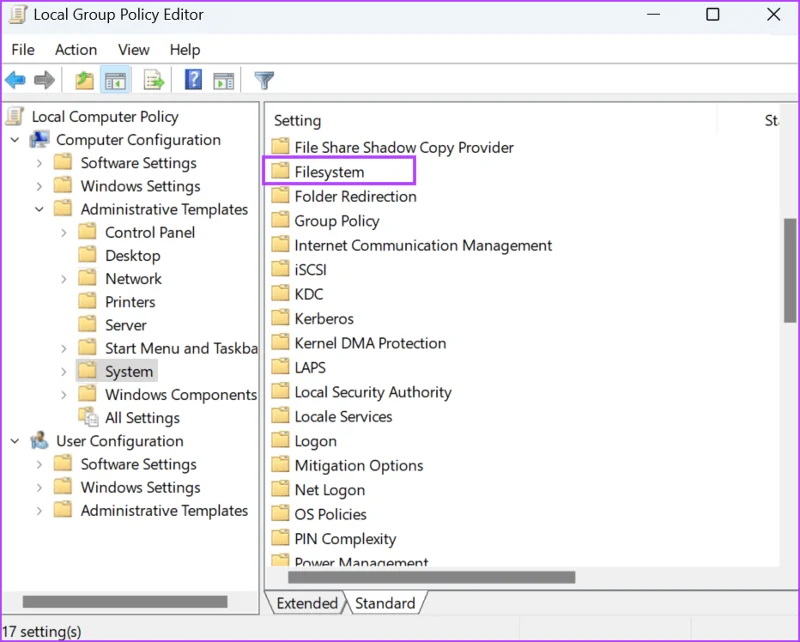Expand Software Settings under Computer Configuration

(x=39, y=163)
